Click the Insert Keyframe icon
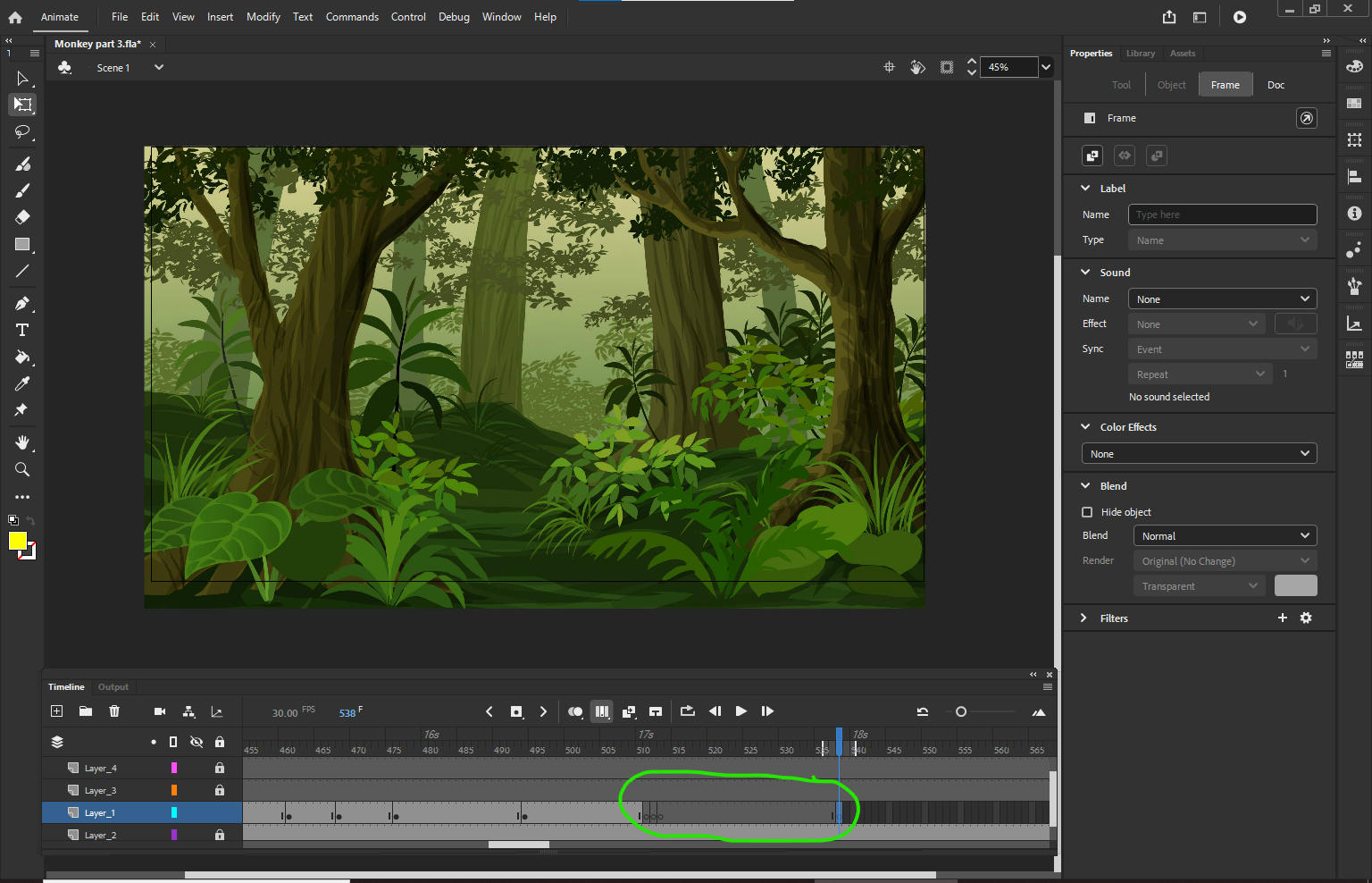The image size is (1372, 883). coord(516,711)
